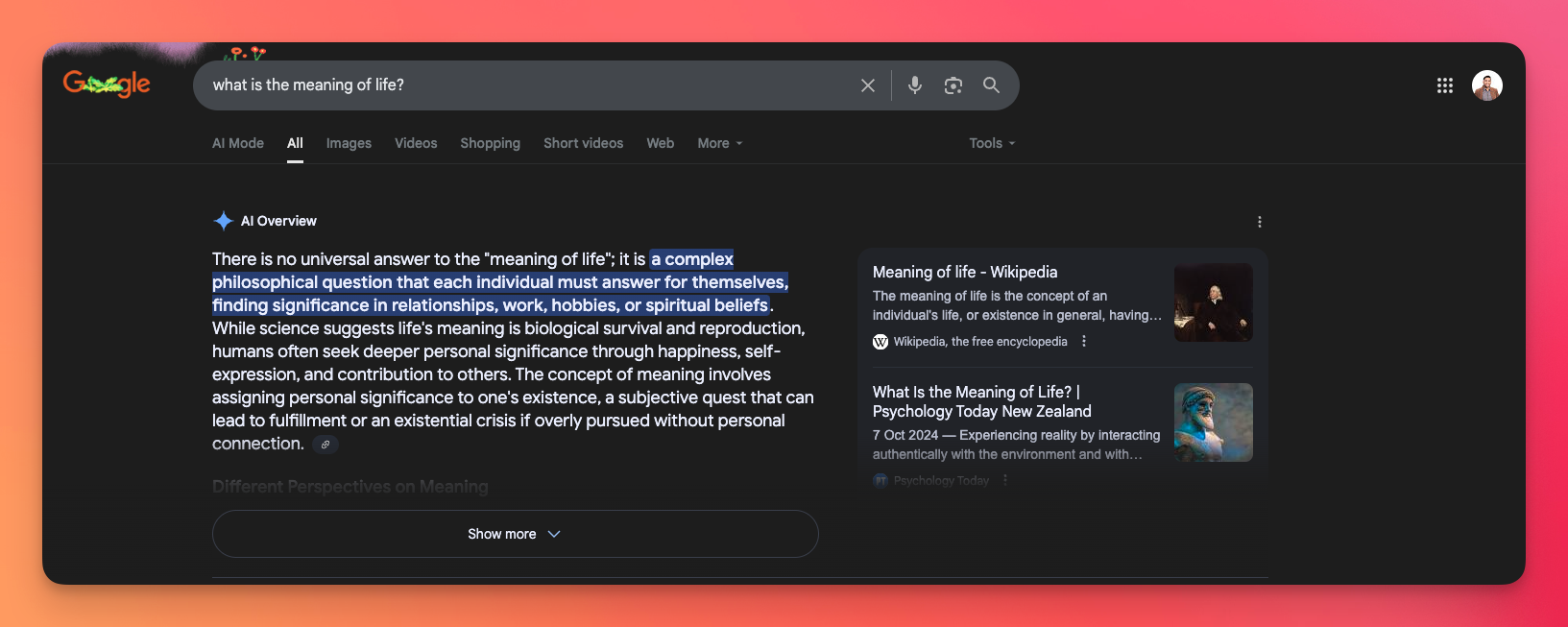Click Wikipedia, the free encyclopedia source
Screen dimensions: 1568x627
[980, 342]
